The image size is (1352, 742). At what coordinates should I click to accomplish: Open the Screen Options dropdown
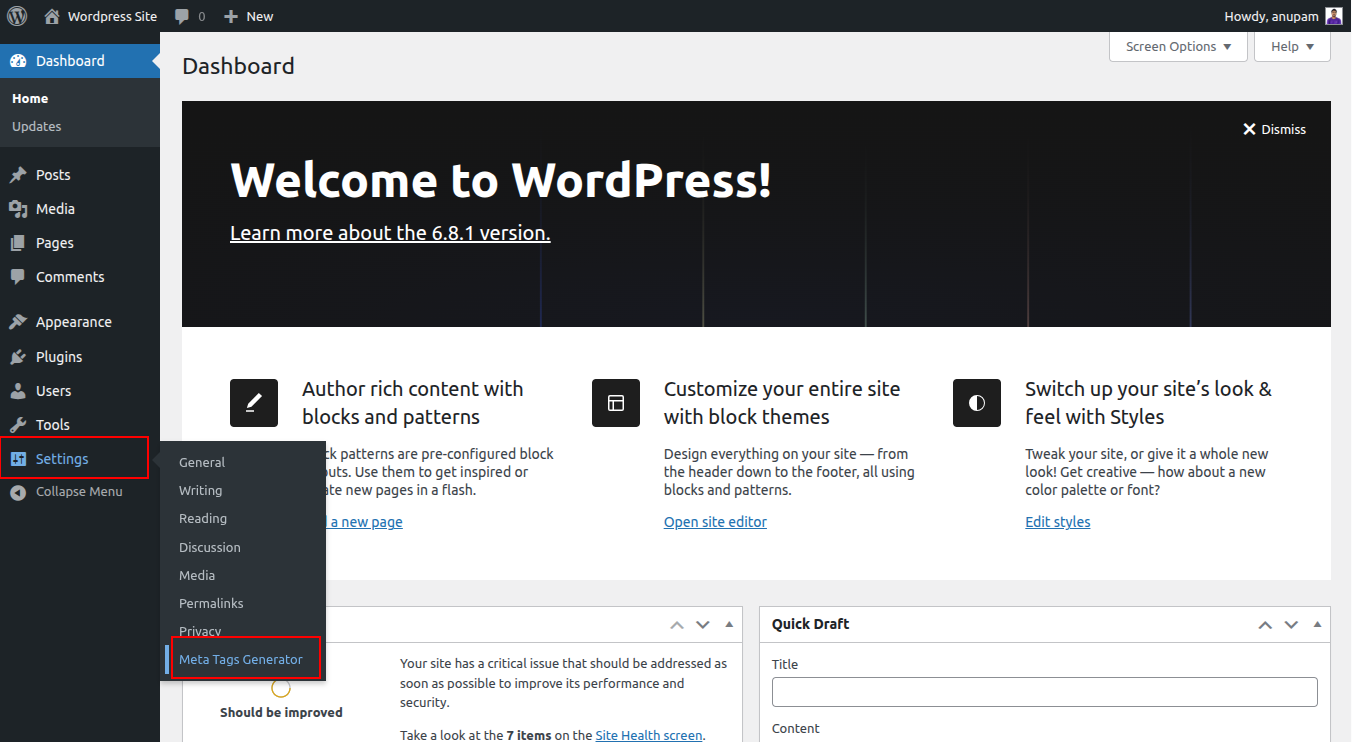tap(1179, 47)
